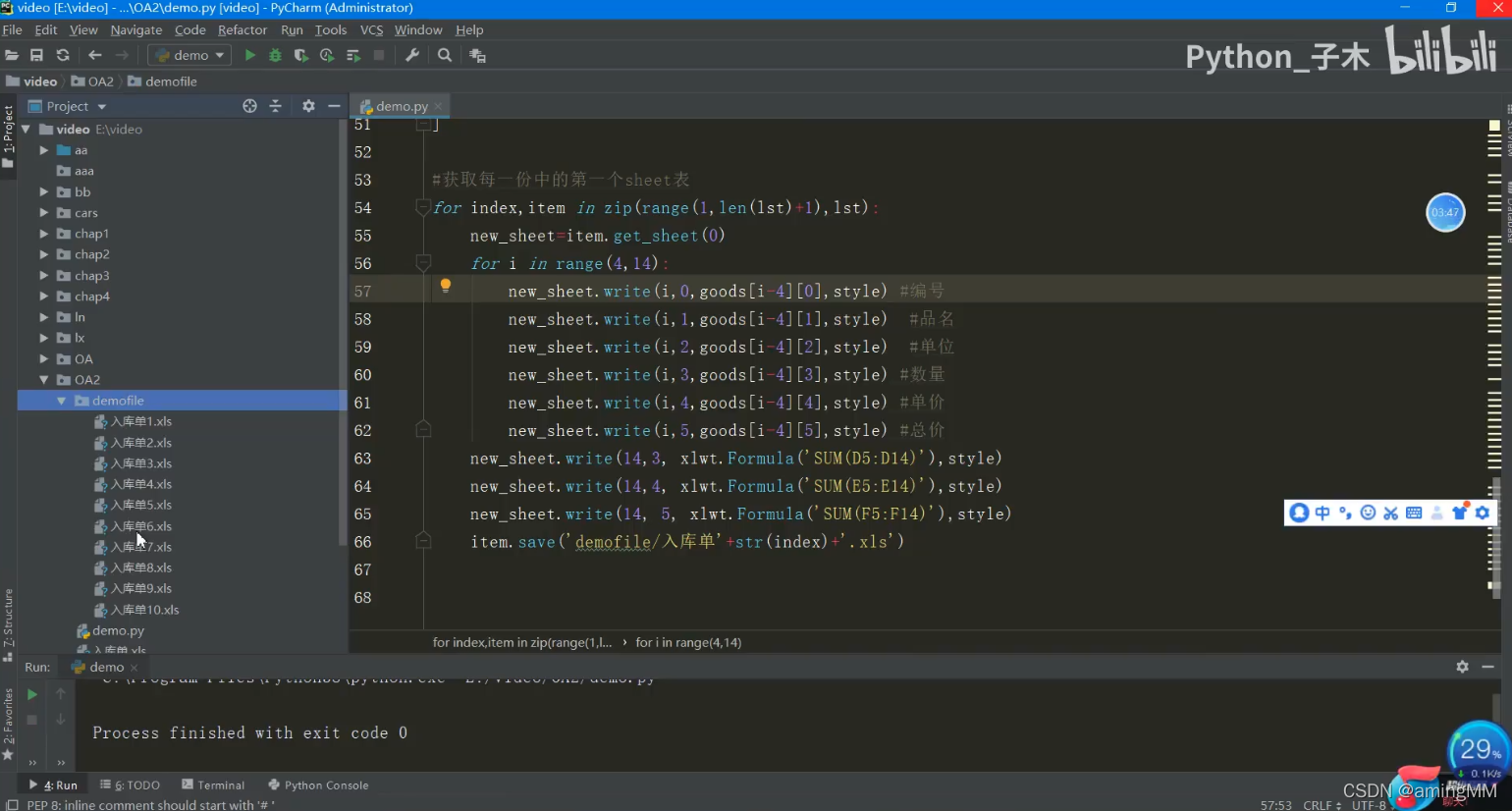Click the Concurrency diagram run icon
The image size is (1512, 811).
pyautogui.click(x=353, y=55)
